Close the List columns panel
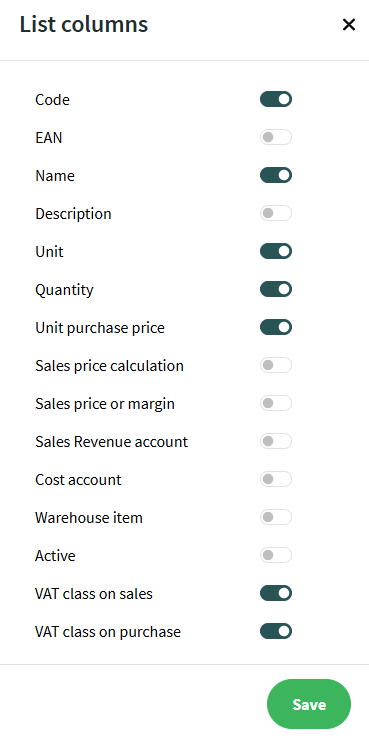Image resolution: width=369 pixels, height=736 pixels. coord(349,24)
